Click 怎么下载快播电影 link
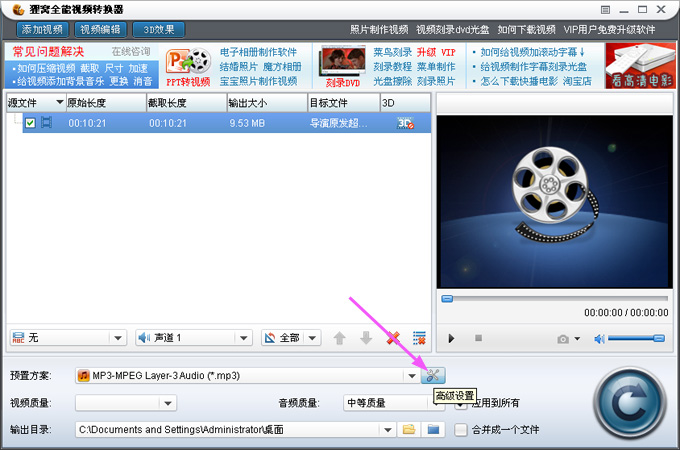This screenshot has height=450, width=680. pos(520,81)
